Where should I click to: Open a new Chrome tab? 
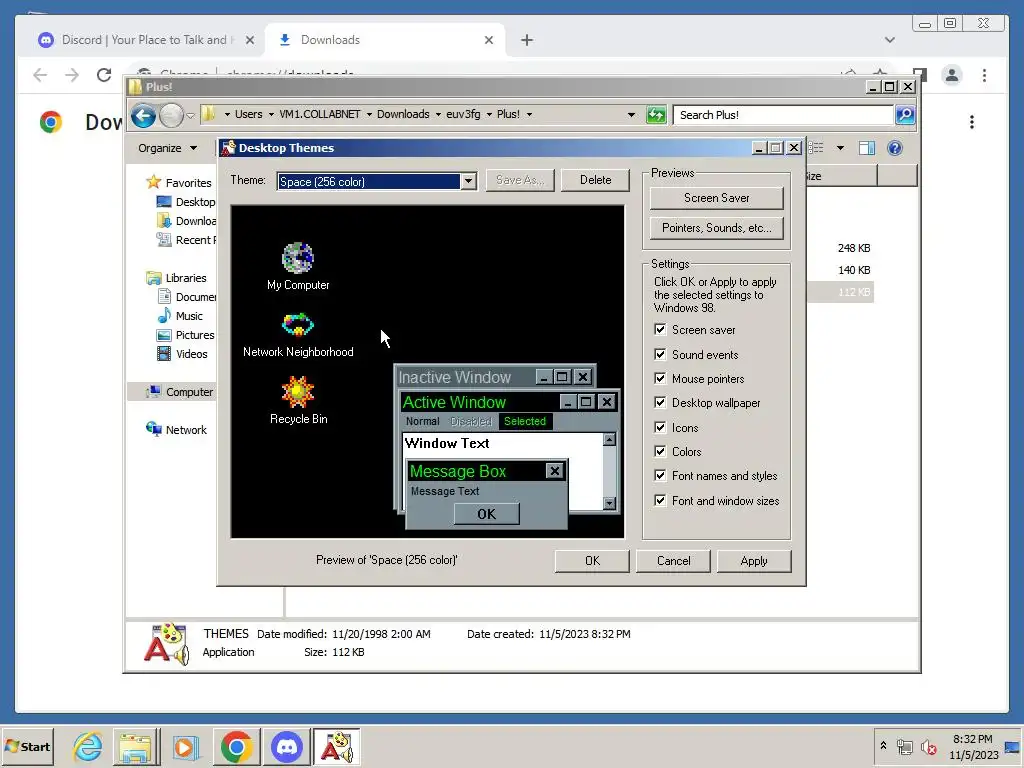[526, 40]
